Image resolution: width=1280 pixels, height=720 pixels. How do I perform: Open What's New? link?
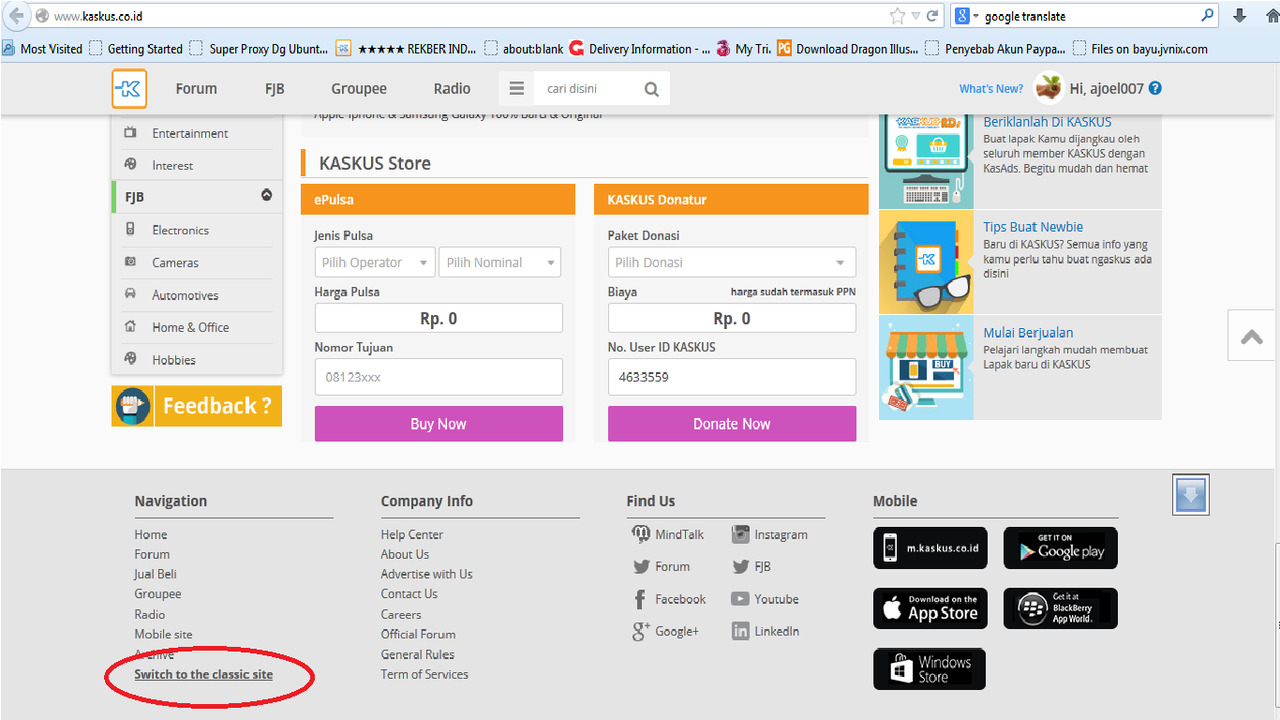click(991, 89)
